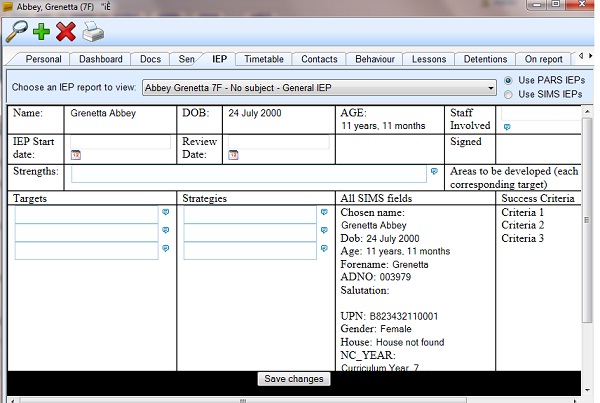Click the 'All SIMS fields' column header

tap(376, 198)
